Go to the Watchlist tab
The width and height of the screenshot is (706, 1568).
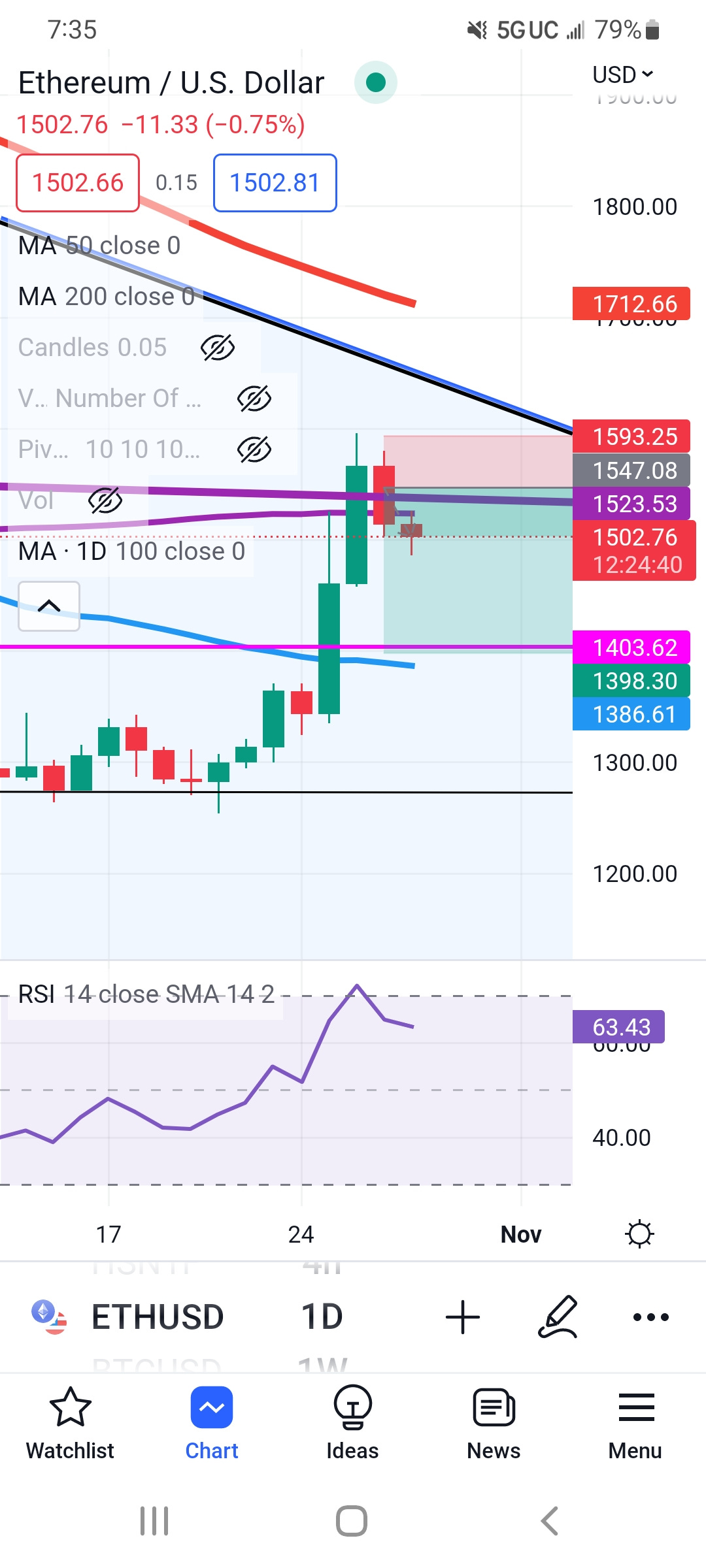(70, 1424)
